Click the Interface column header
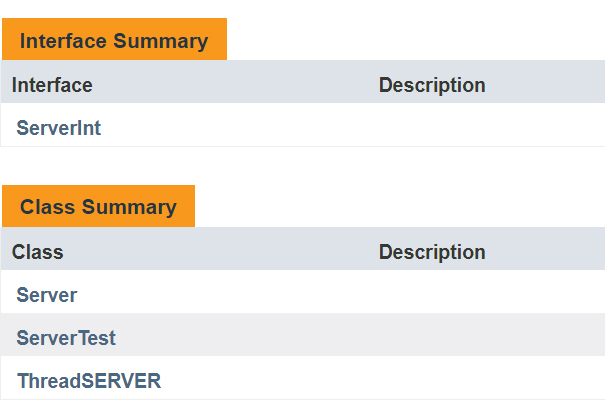The width and height of the screenshot is (605, 405). (x=52, y=85)
